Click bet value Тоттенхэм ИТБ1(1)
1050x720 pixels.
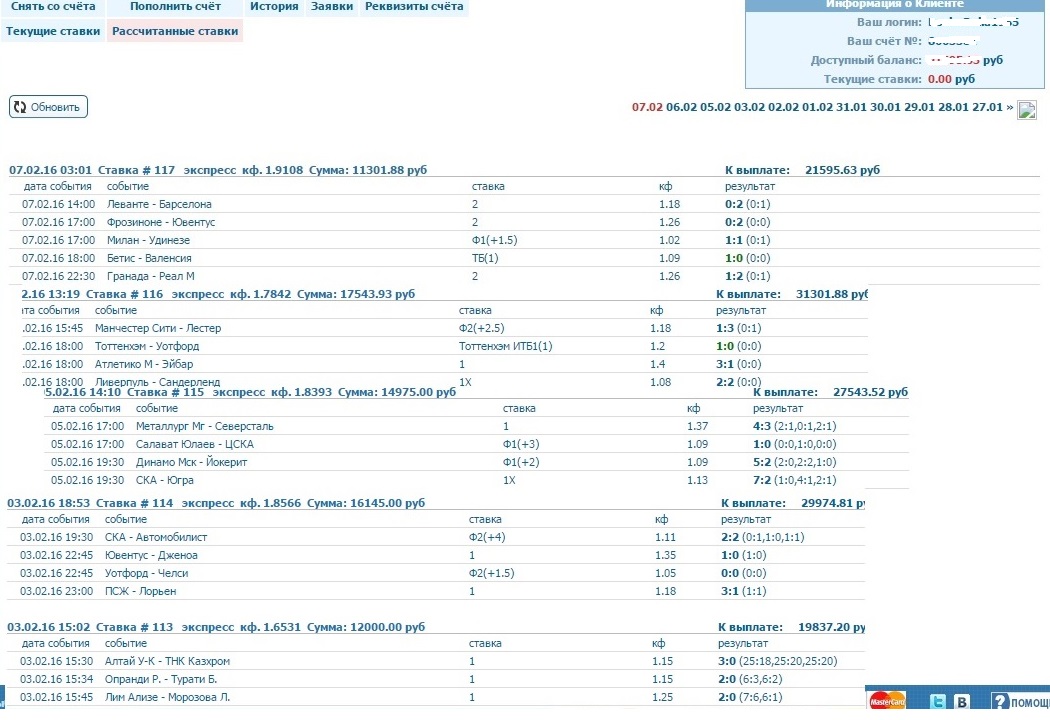pyautogui.click(x=505, y=346)
